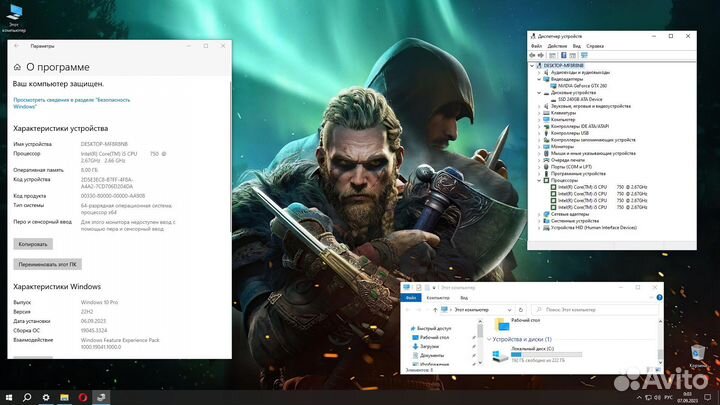Click 'Устройства HID' icon

coord(546,227)
